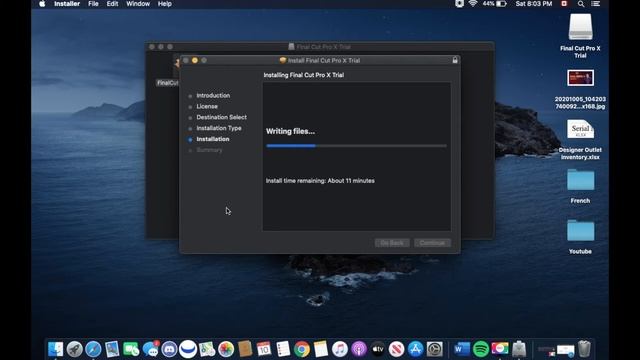Open the Window menu
Viewport: 640px width, 360px height.
pos(138,4)
